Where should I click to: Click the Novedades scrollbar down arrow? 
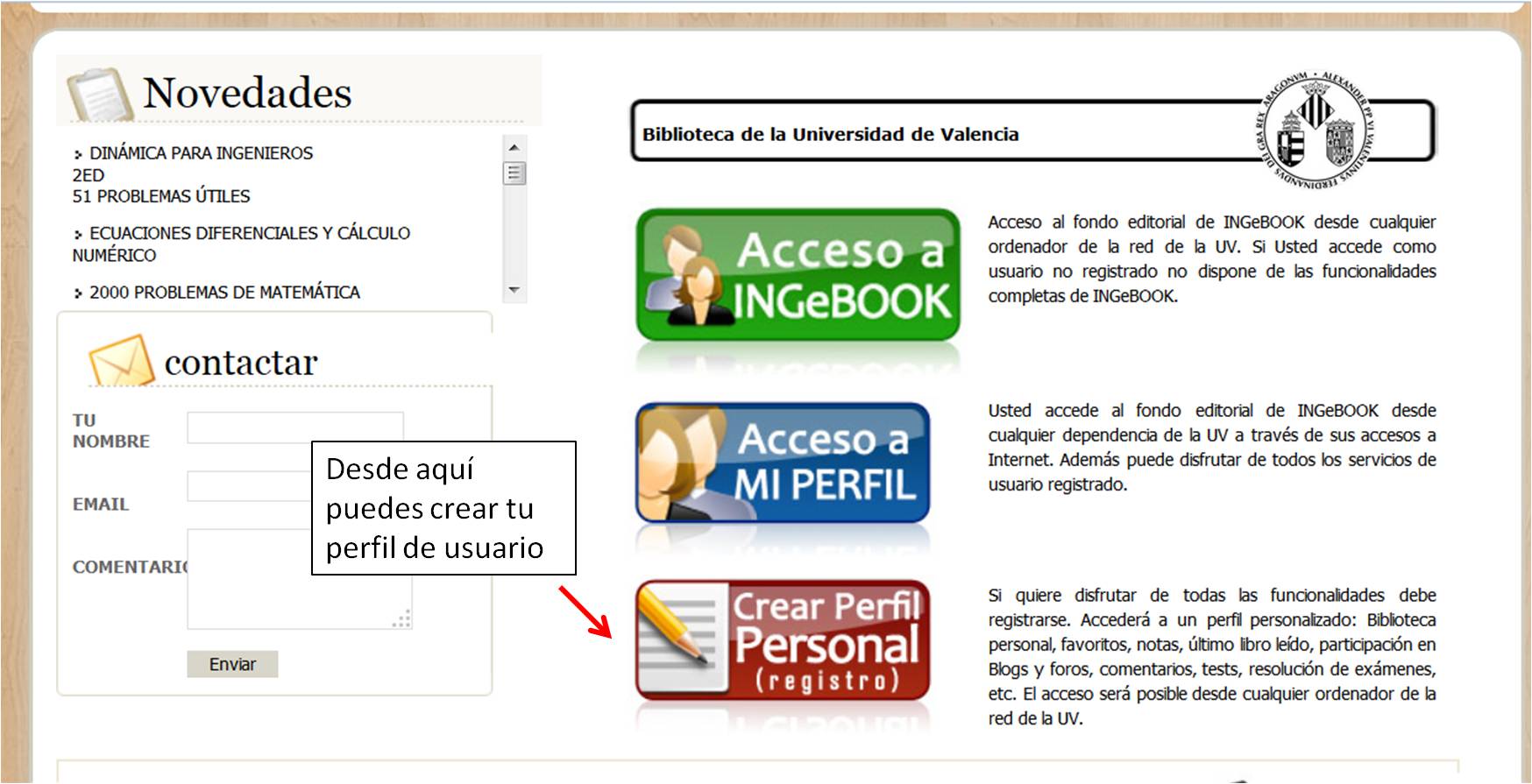point(514,290)
